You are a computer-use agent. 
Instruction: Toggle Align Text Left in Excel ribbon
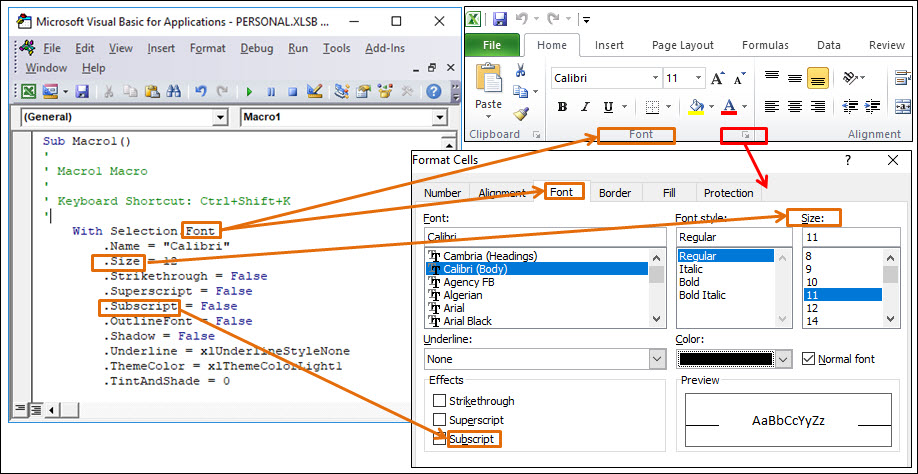[x=772, y=107]
